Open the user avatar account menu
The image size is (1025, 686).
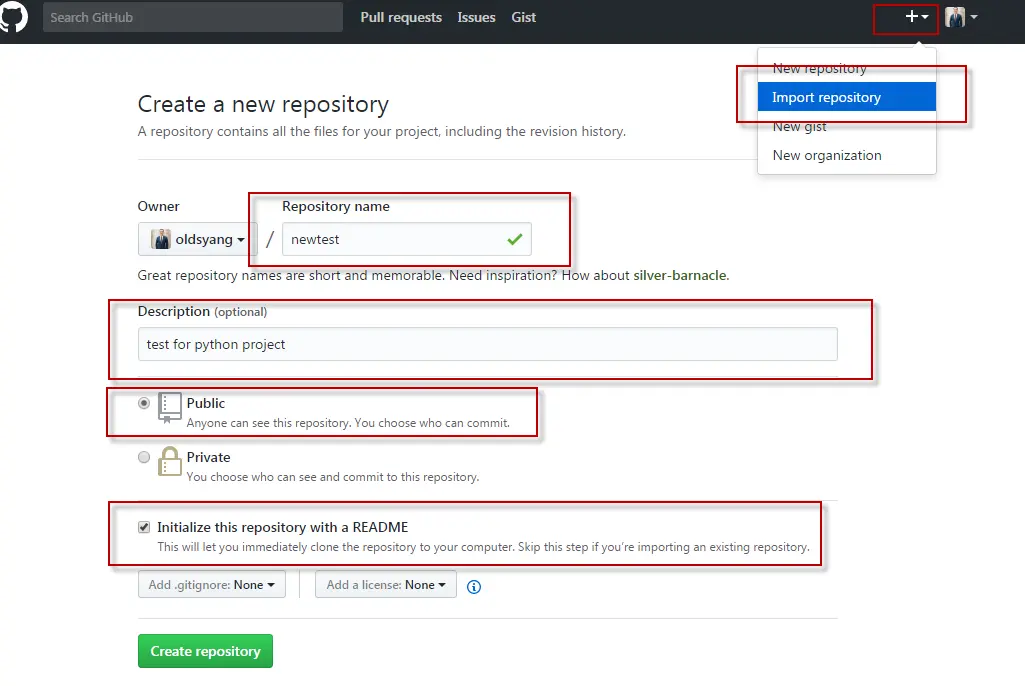[x=961, y=17]
